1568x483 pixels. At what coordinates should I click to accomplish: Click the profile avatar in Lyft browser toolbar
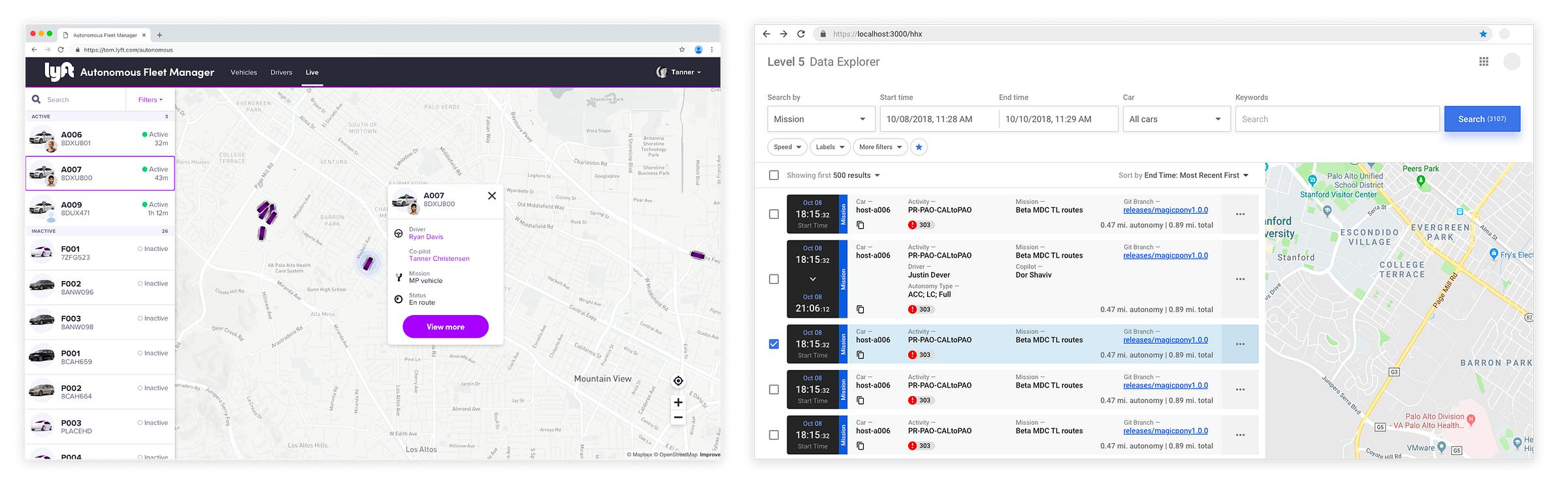click(698, 50)
